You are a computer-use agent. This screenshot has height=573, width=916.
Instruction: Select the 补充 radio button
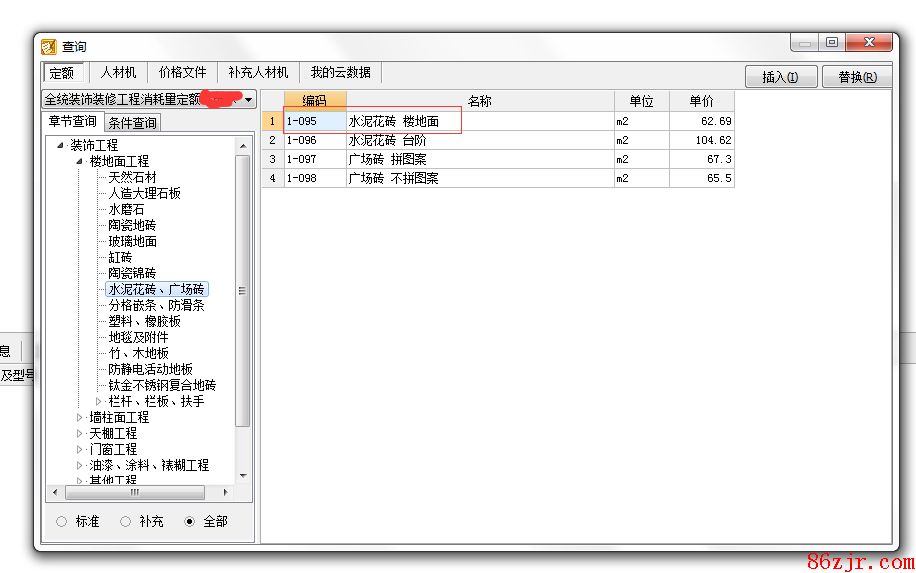[126, 521]
